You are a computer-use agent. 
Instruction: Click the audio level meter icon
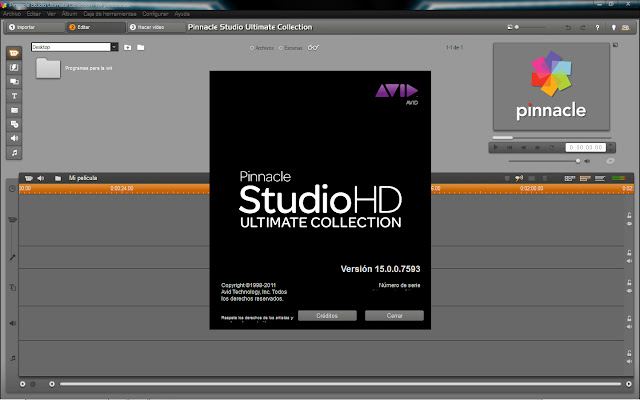click(x=619, y=178)
